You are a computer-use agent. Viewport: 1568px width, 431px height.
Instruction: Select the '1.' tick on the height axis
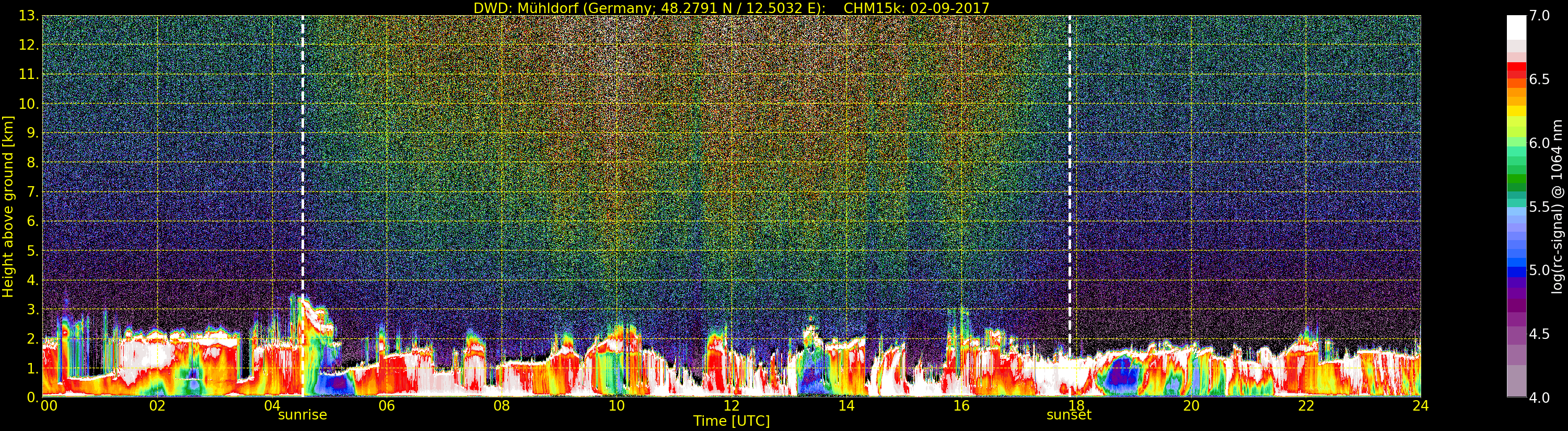[32, 368]
